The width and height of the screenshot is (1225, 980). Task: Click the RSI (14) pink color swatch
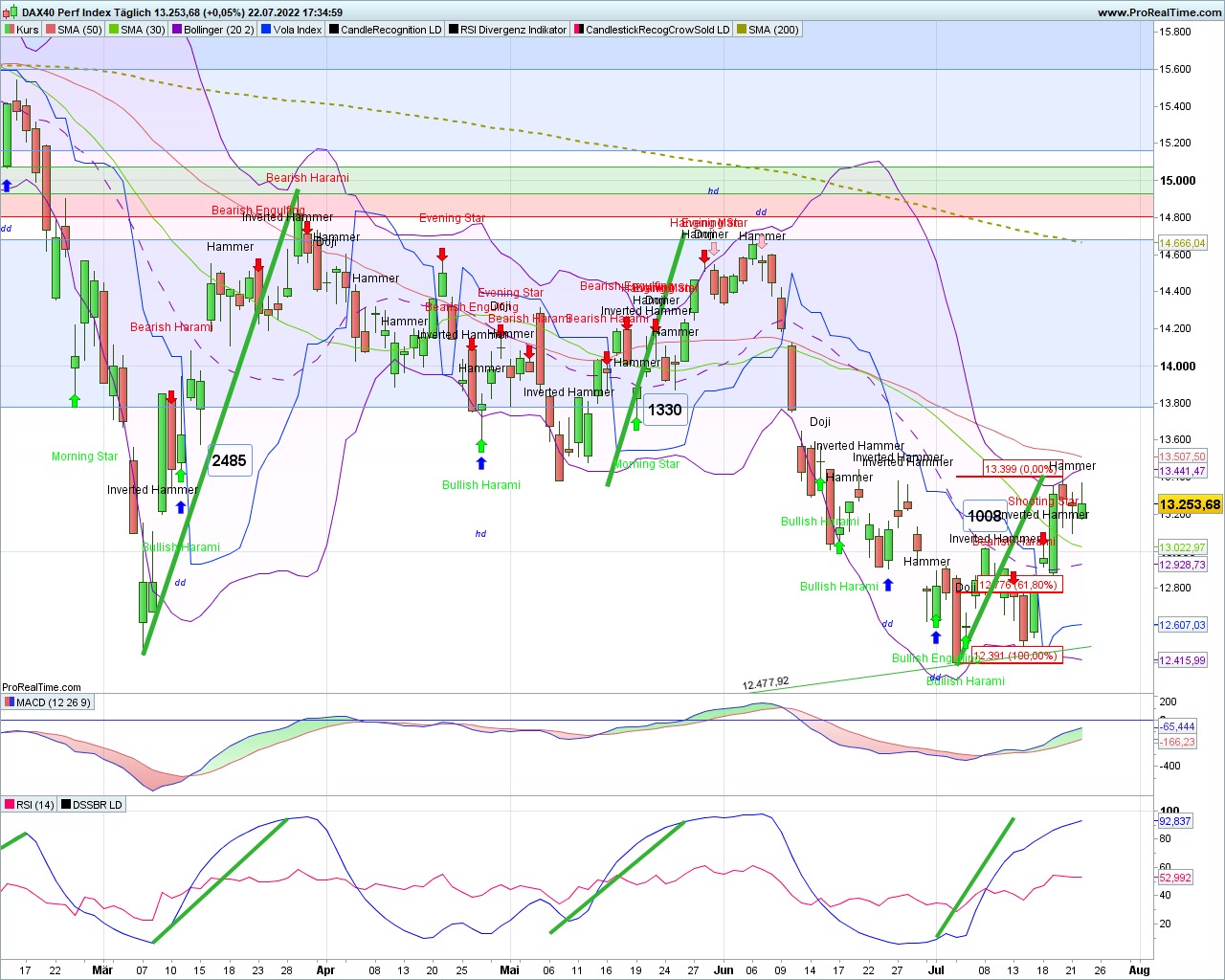(9, 804)
